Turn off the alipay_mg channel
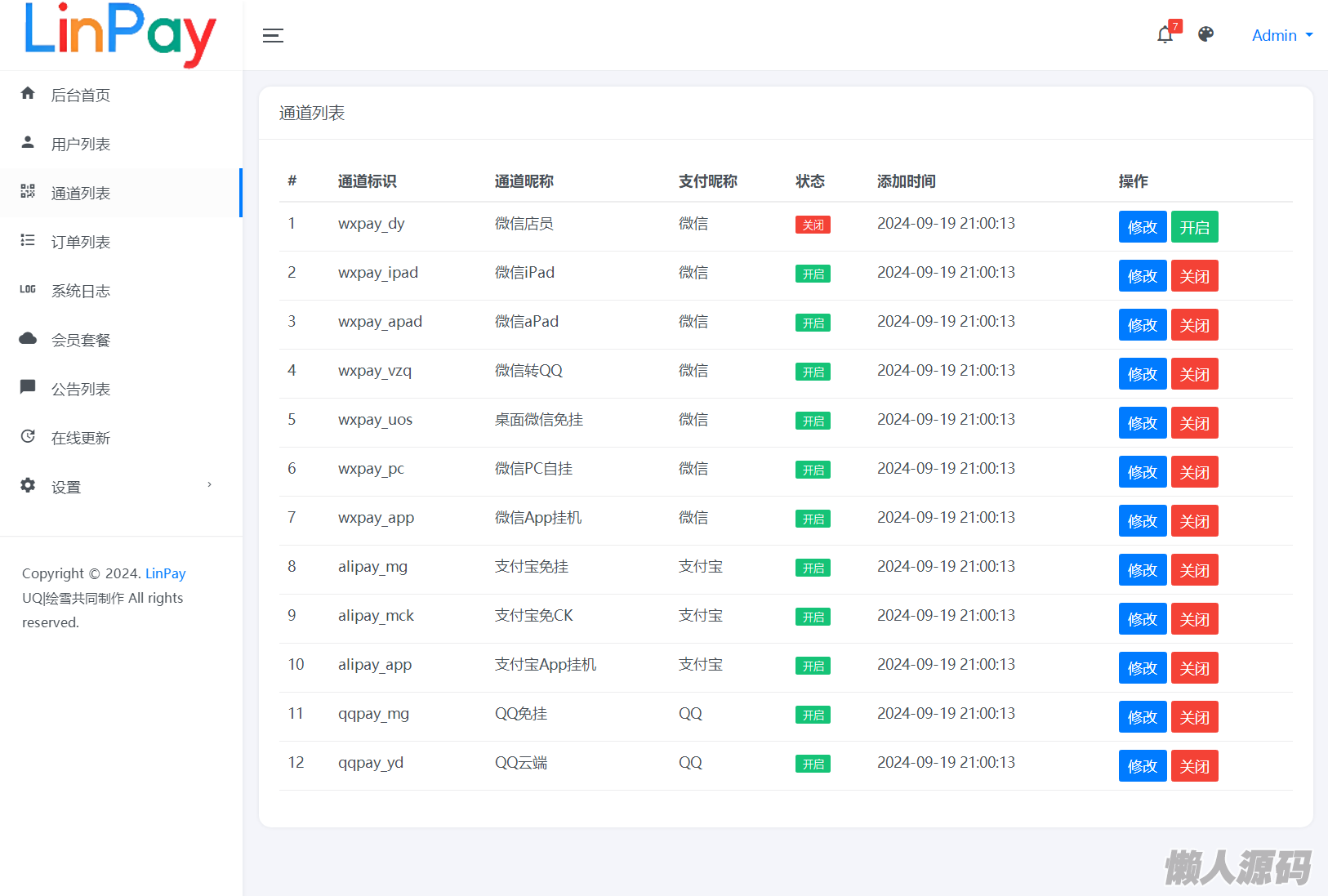Screen dimensions: 1328x896 click(x=1194, y=570)
